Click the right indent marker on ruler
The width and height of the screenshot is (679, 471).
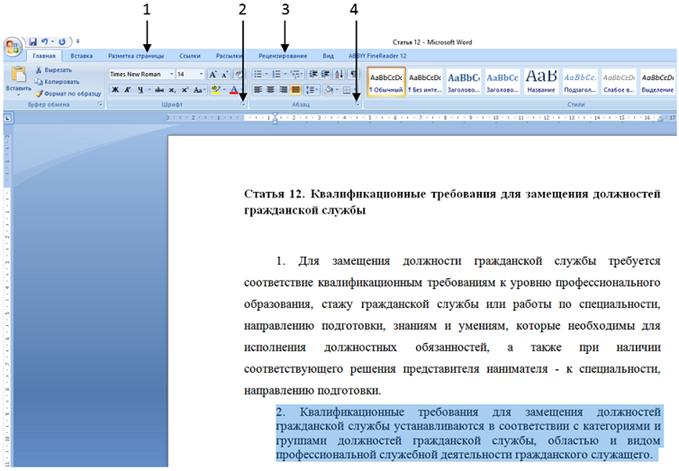point(660,118)
